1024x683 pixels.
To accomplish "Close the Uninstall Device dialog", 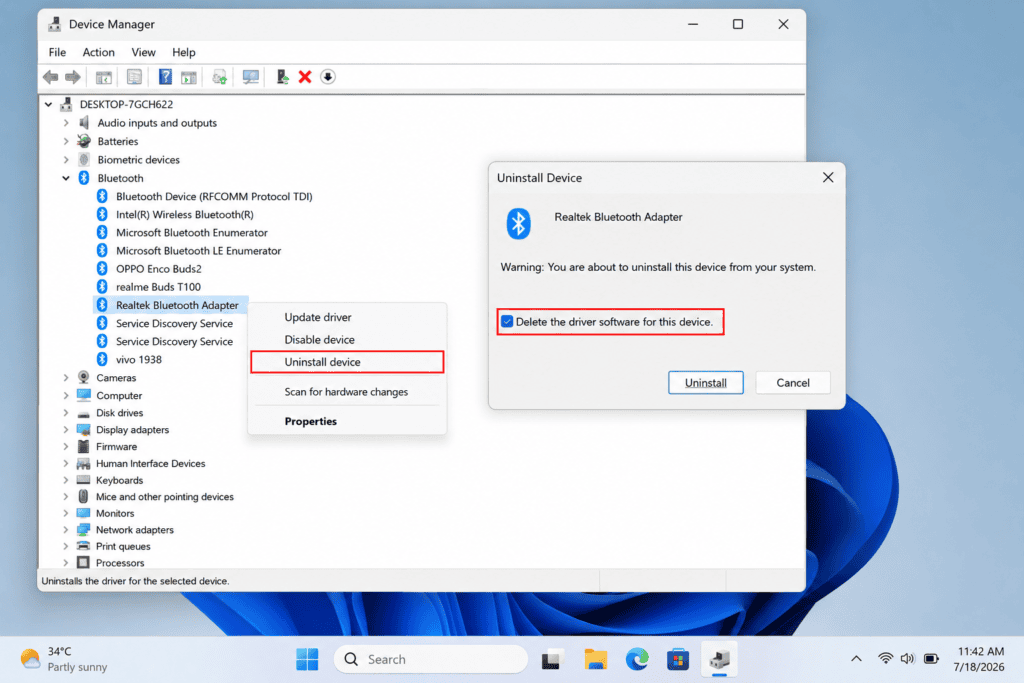I will (828, 178).
